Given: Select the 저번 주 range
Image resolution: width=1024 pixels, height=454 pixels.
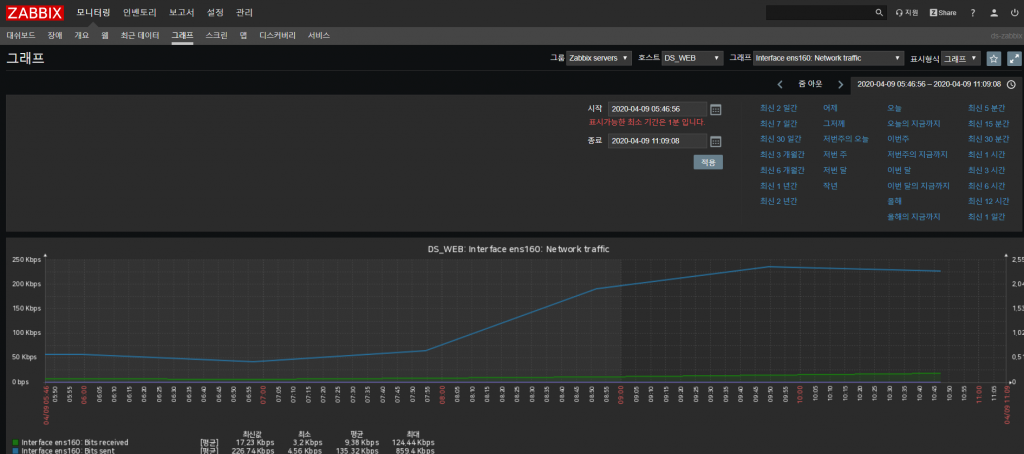Looking at the screenshot, I should coord(835,154).
